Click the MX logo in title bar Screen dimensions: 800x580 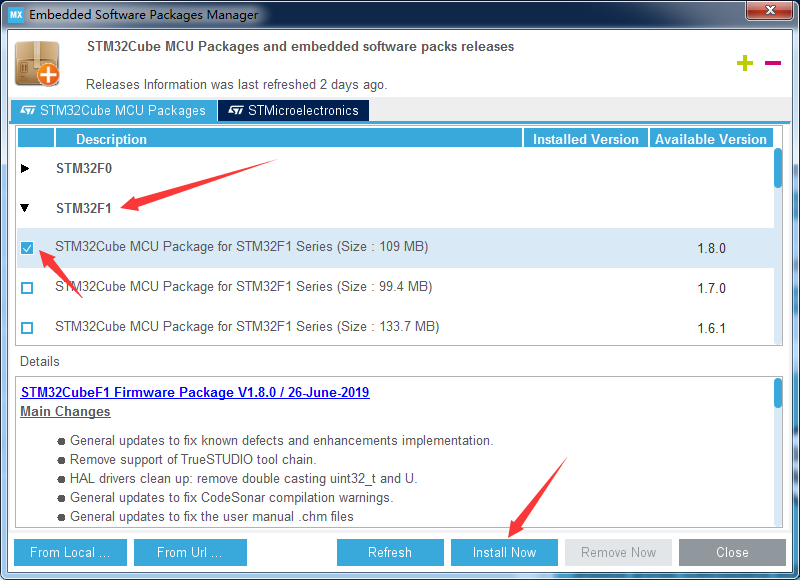pyautogui.click(x=16, y=14)
